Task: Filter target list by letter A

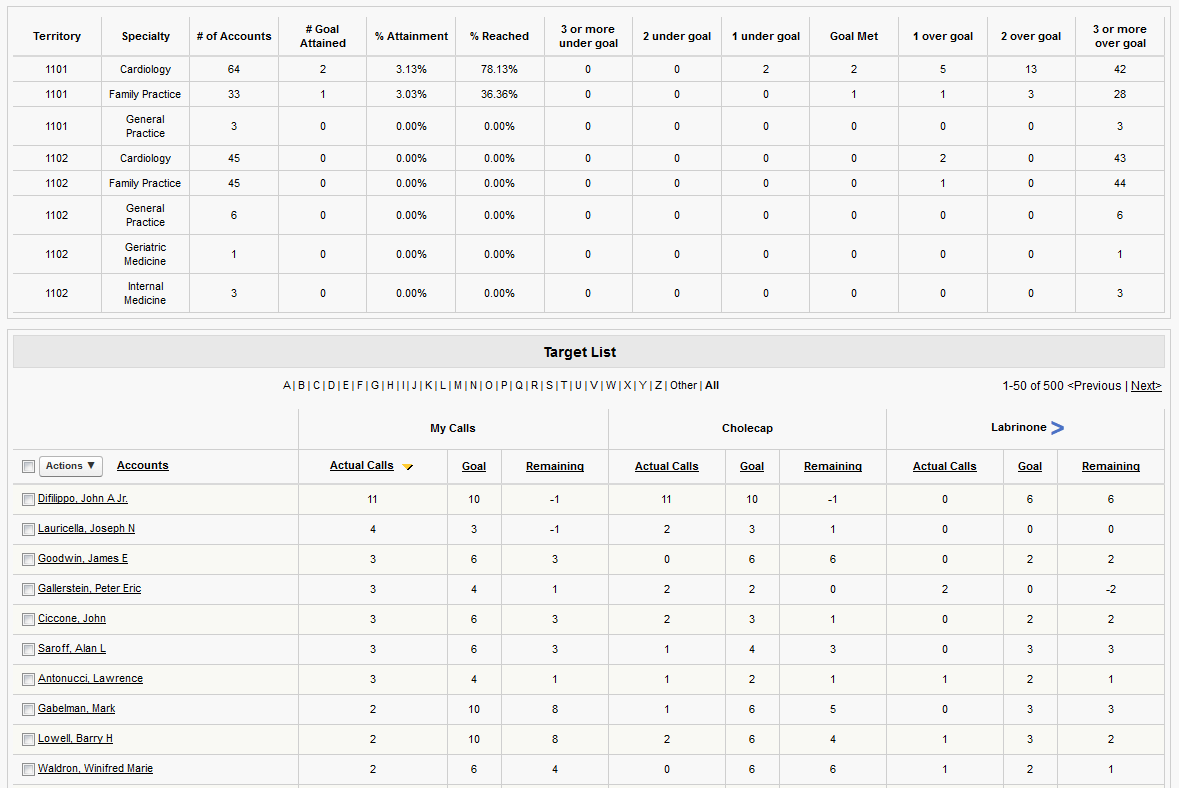Action: pos(287,386)
